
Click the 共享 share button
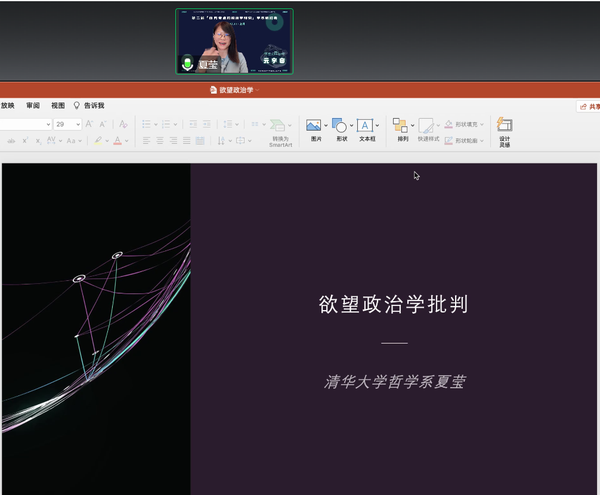pyautogui.click(x=589, y=106)
